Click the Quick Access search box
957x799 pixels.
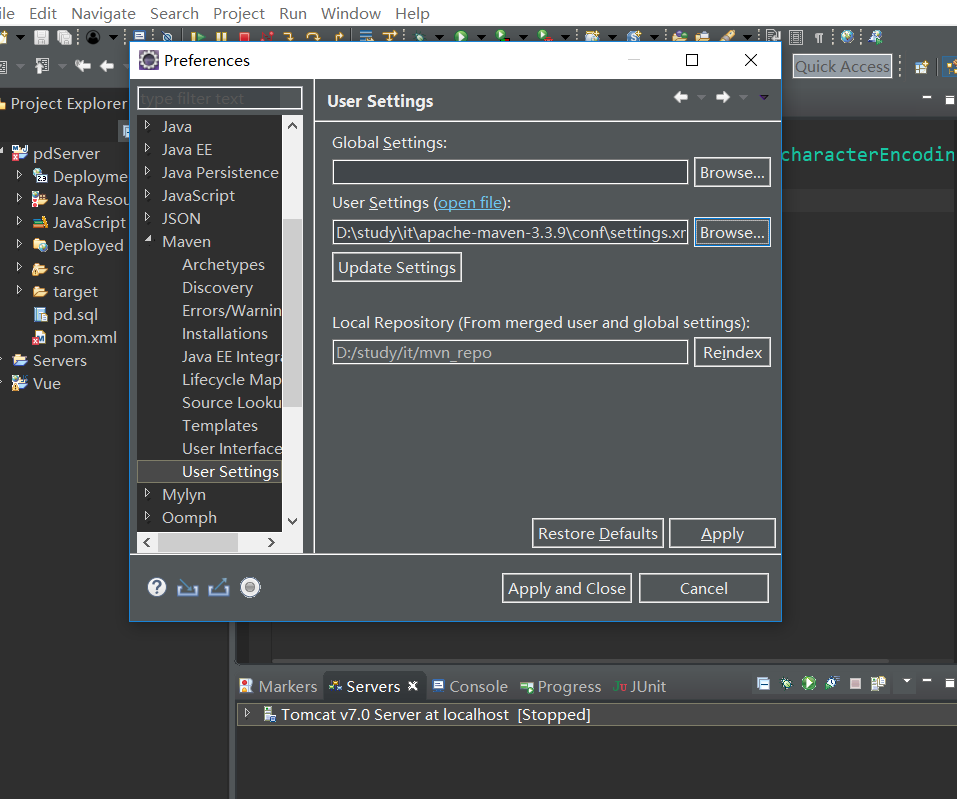pos(842,67)
